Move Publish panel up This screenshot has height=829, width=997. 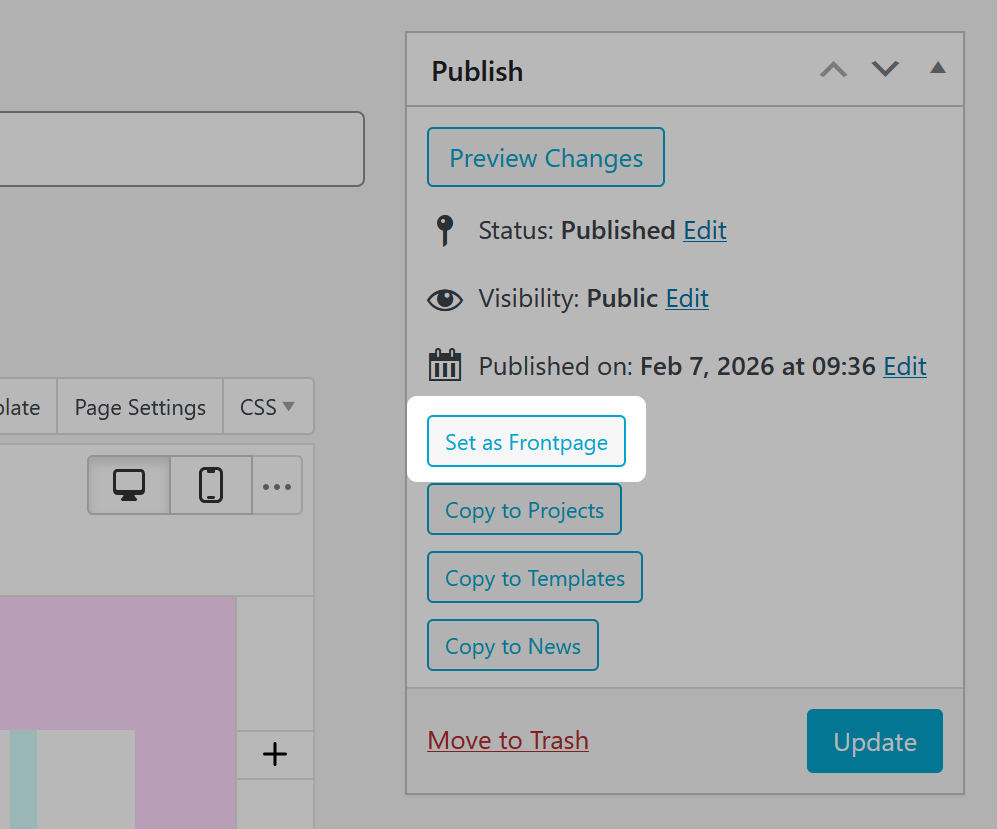[833, 70]
